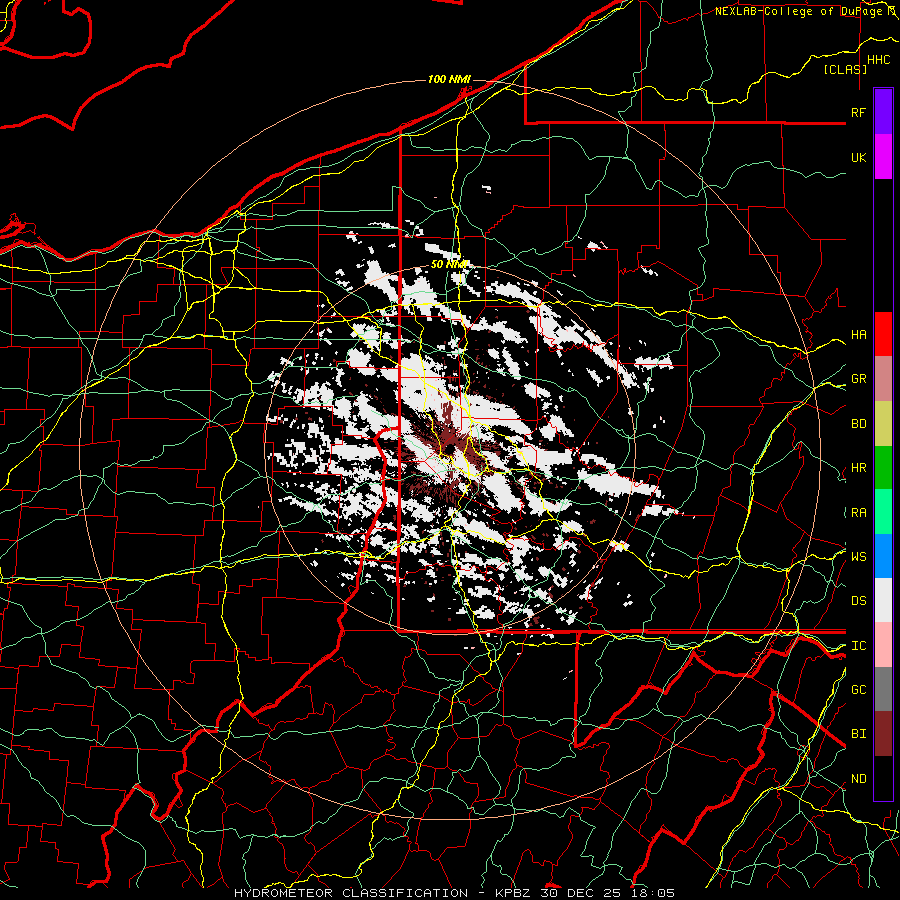Screen dimensions: 900x900
Task: Click the "HHC" product code text
Action: point(878,60)
